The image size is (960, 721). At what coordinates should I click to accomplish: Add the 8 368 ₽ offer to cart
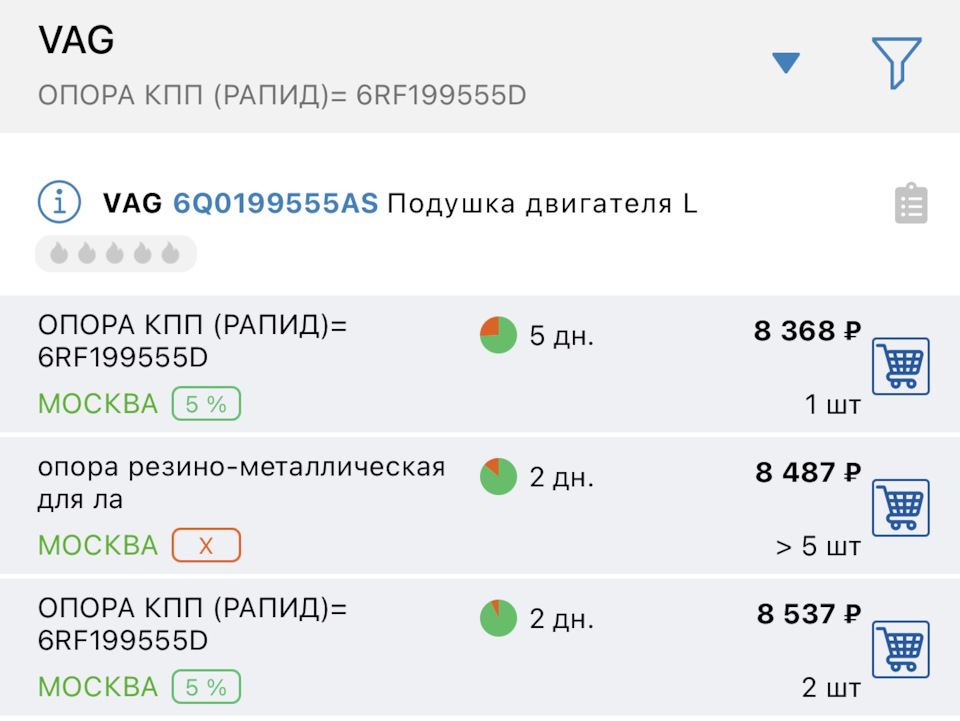[x=901, y=366]
